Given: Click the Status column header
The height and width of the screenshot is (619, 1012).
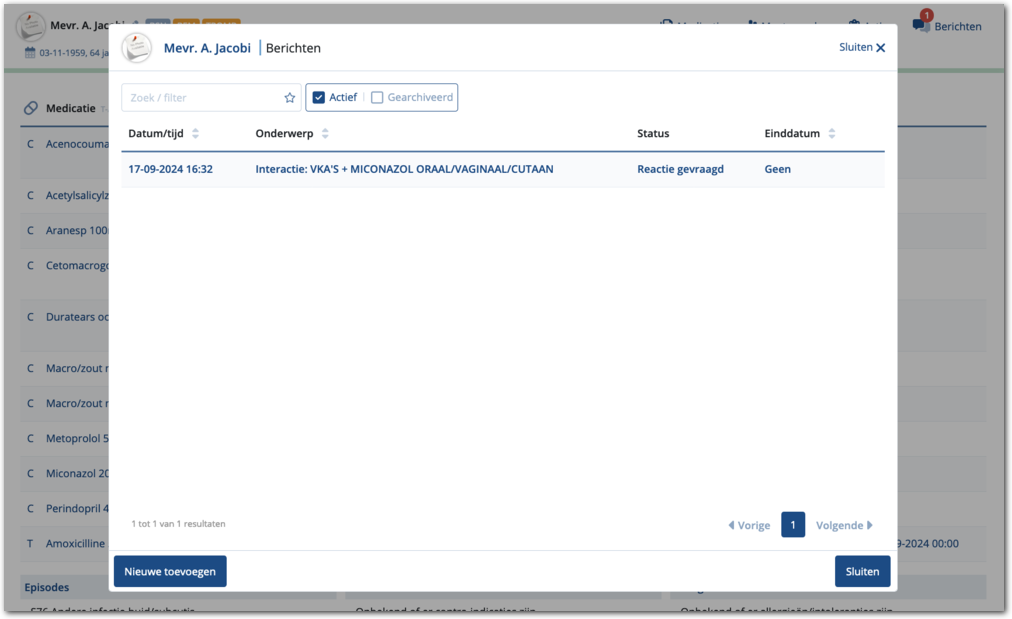Looking at the screenshot, I should pos(653,134).
